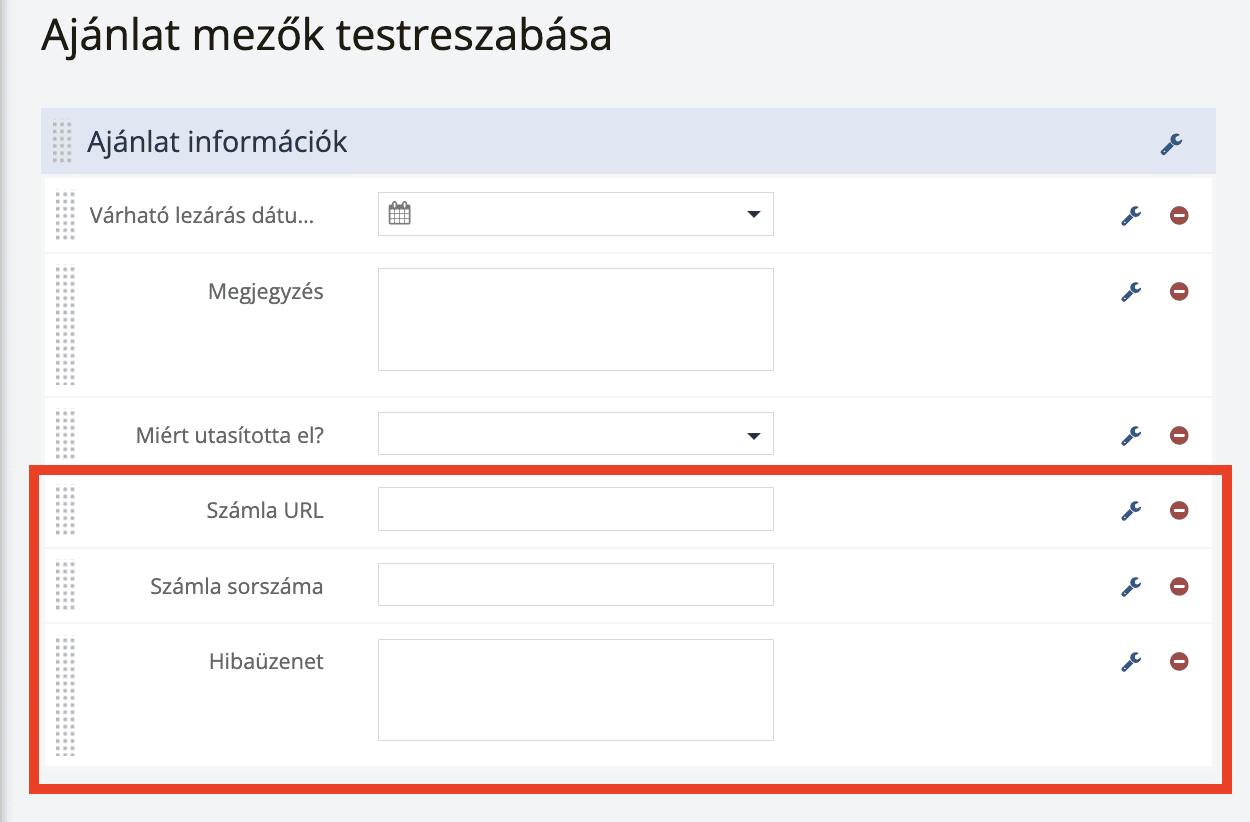This screenshot has width=1250, height=822.
Task: Edit the Számla URL field settings
Action: [1131, 510]
